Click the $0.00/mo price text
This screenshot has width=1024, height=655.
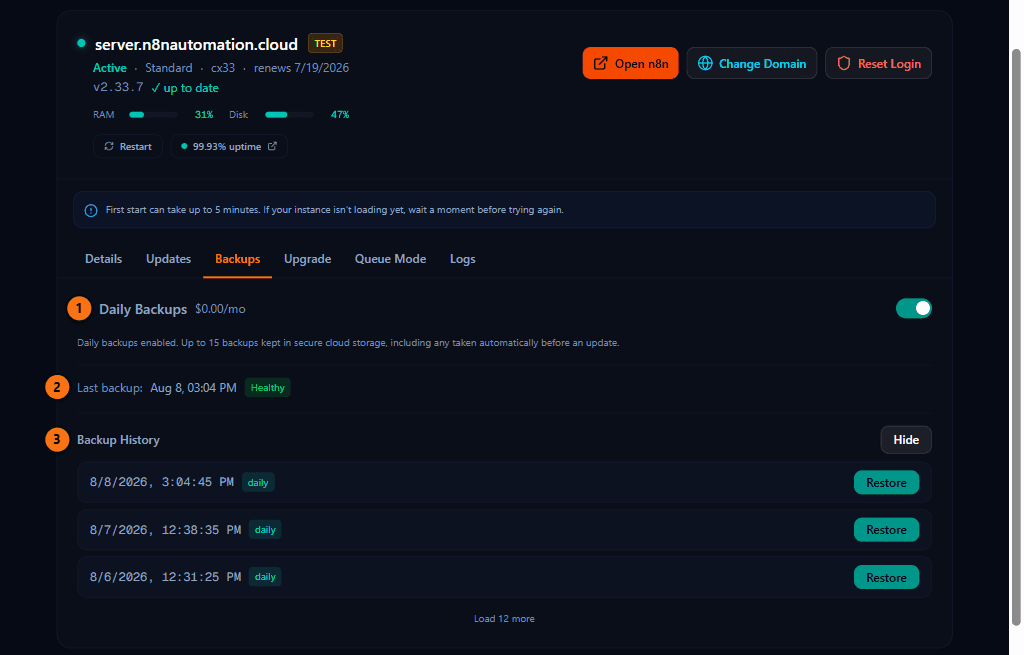click(x=220, y=309)
